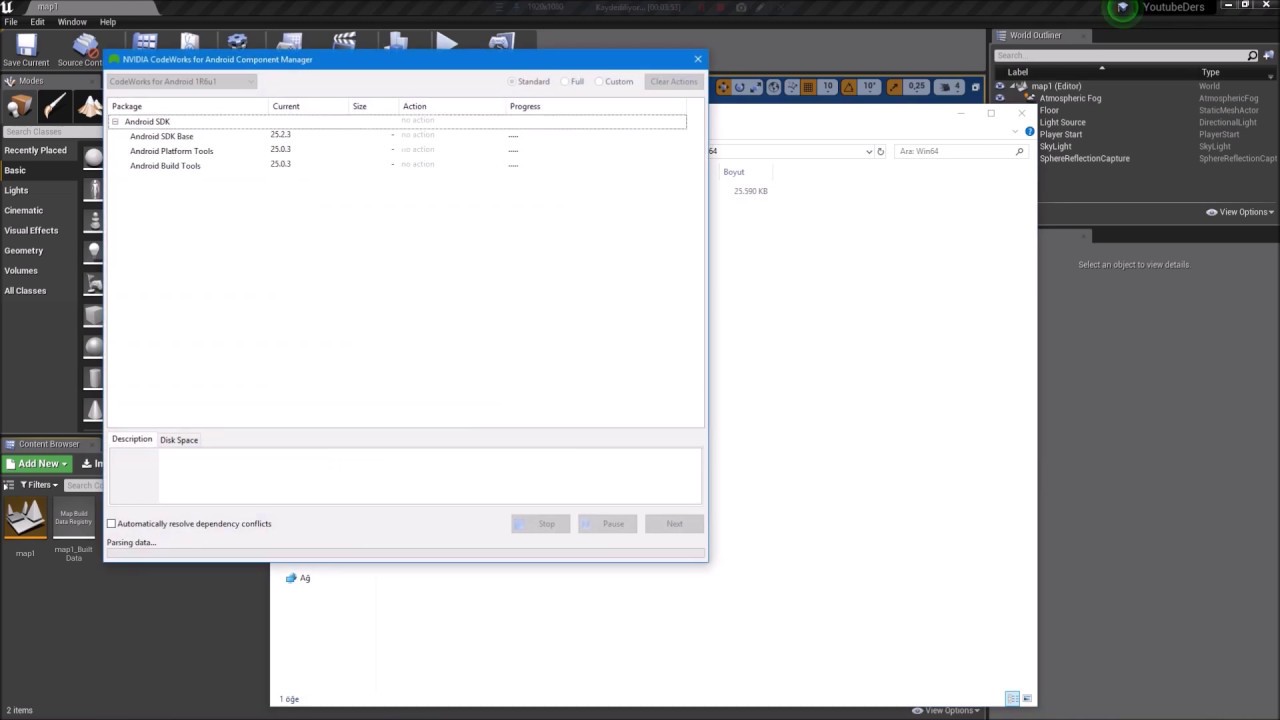
Task: Toggle scale snapping arrow icon
Action: coord(894,87)
